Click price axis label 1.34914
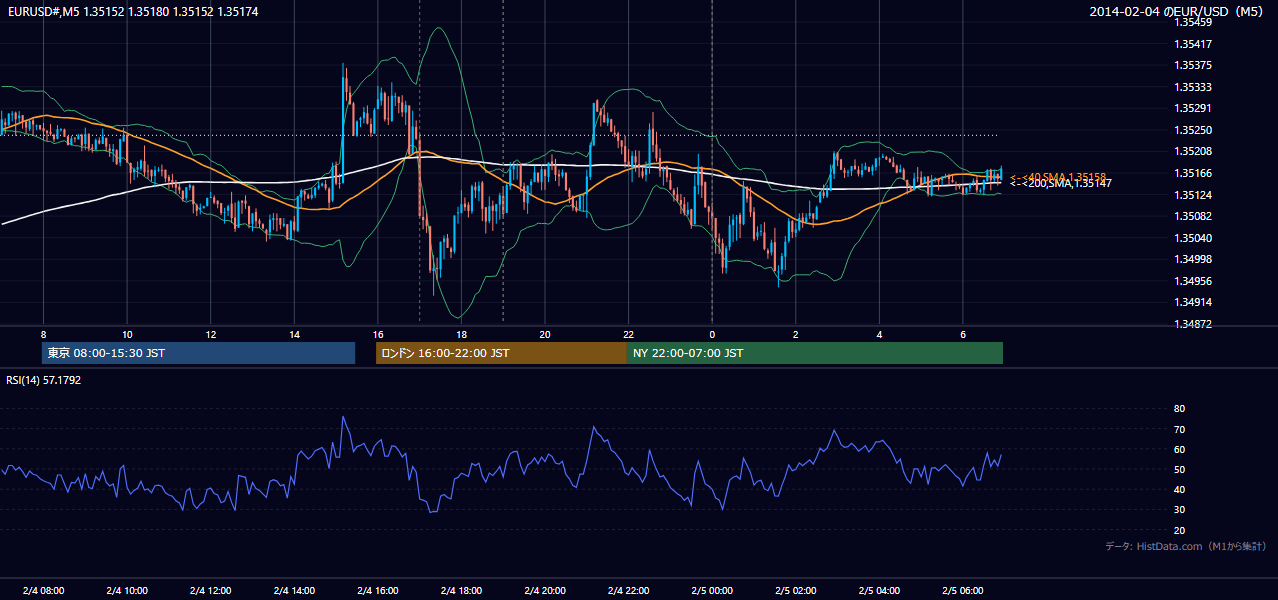Screen dimensions: 1278x600 1194,302
